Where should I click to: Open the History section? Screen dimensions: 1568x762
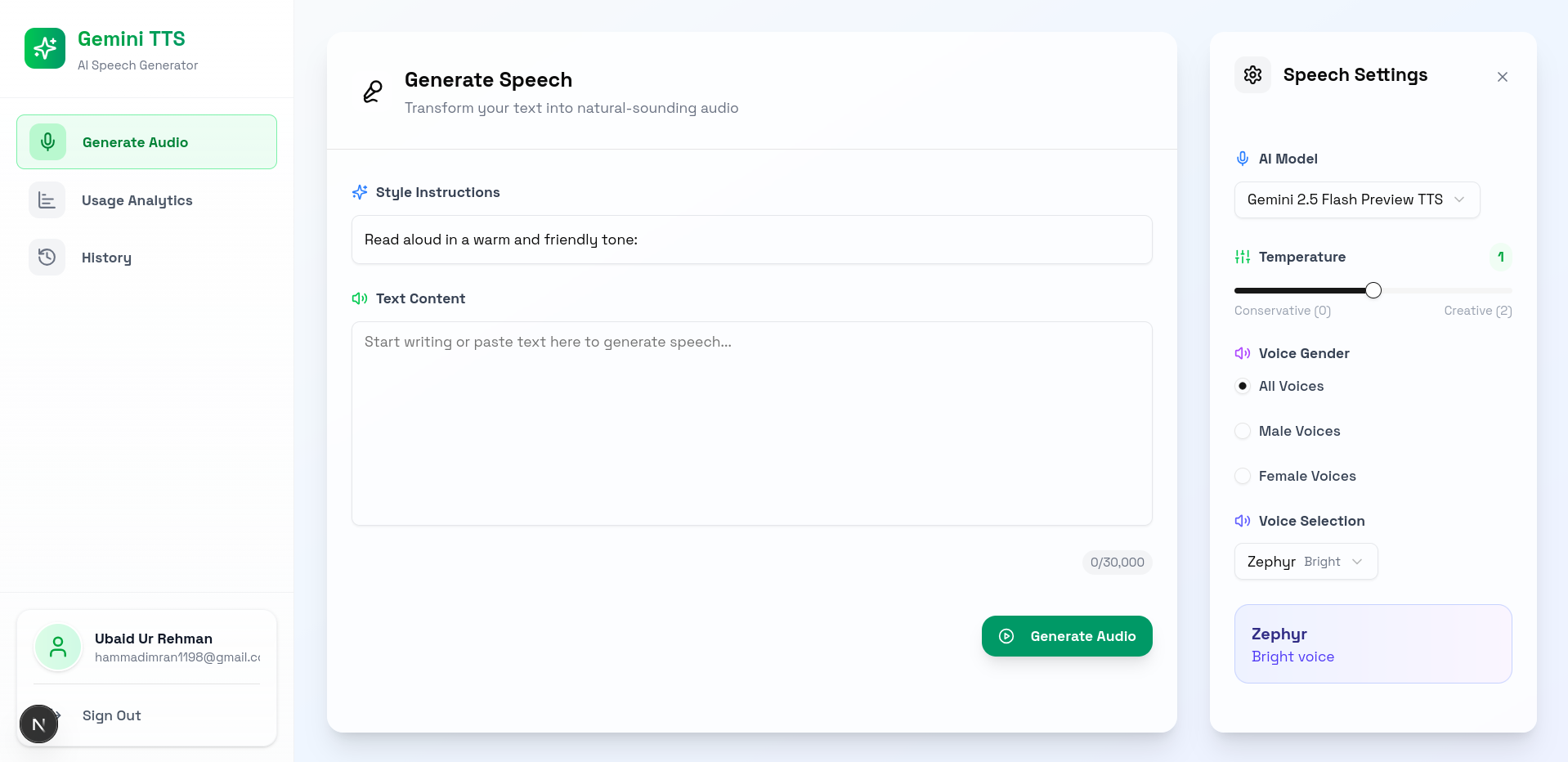point(106,257)
